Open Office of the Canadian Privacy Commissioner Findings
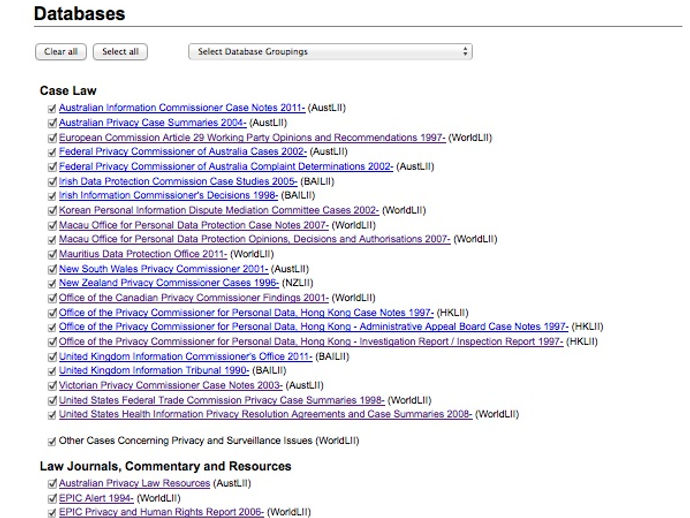Image resolution: width=690 pixels, height=518 pixels. [194, 298]
